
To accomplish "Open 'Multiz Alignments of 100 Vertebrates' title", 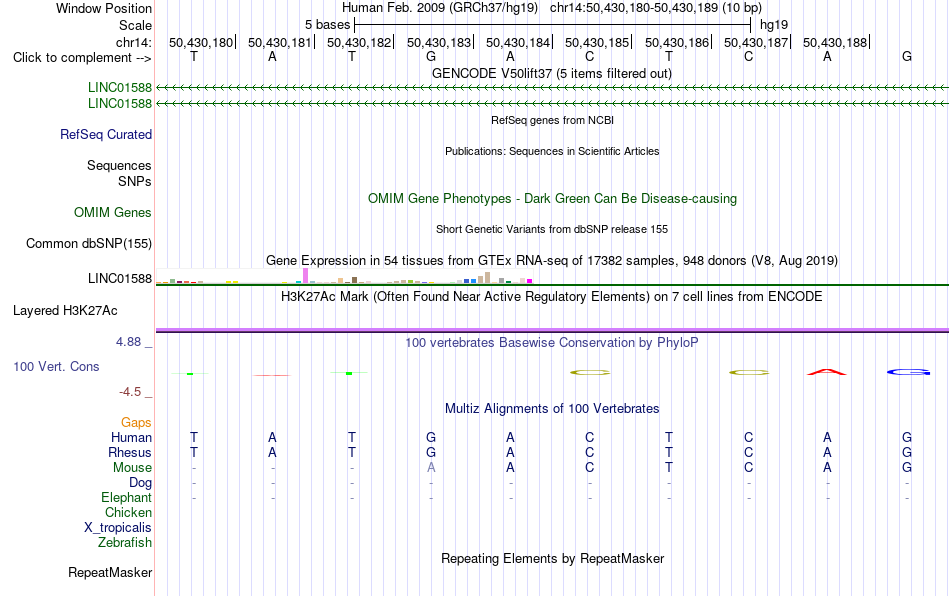I will coord(552,408).
